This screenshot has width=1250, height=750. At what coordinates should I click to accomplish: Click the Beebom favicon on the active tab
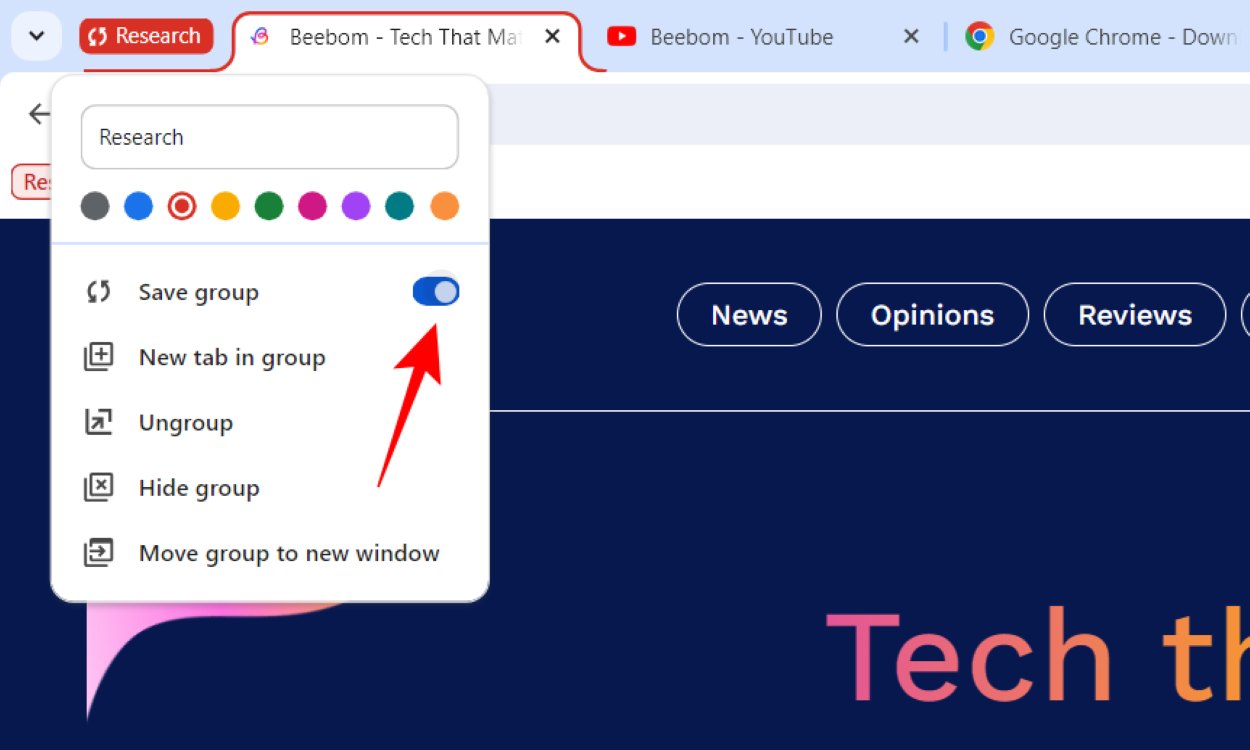259,36
